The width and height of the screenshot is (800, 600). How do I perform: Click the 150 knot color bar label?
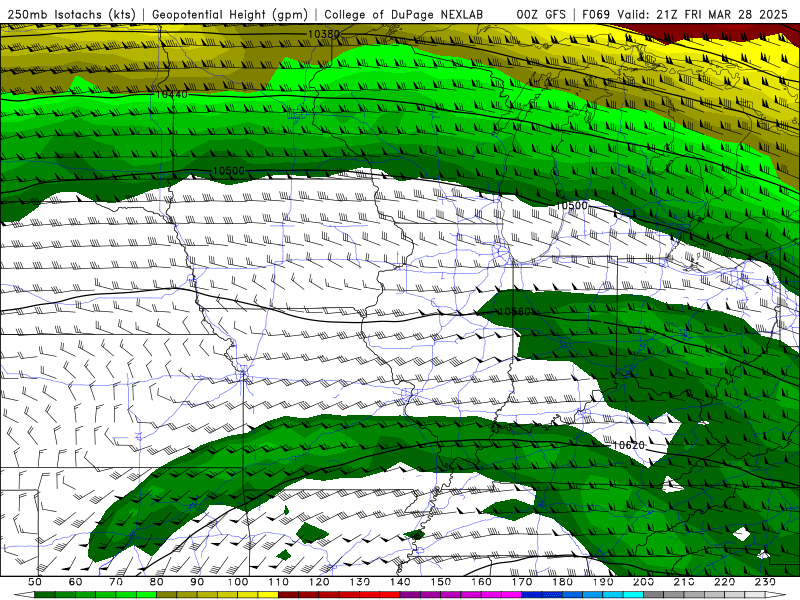[440, 582]
